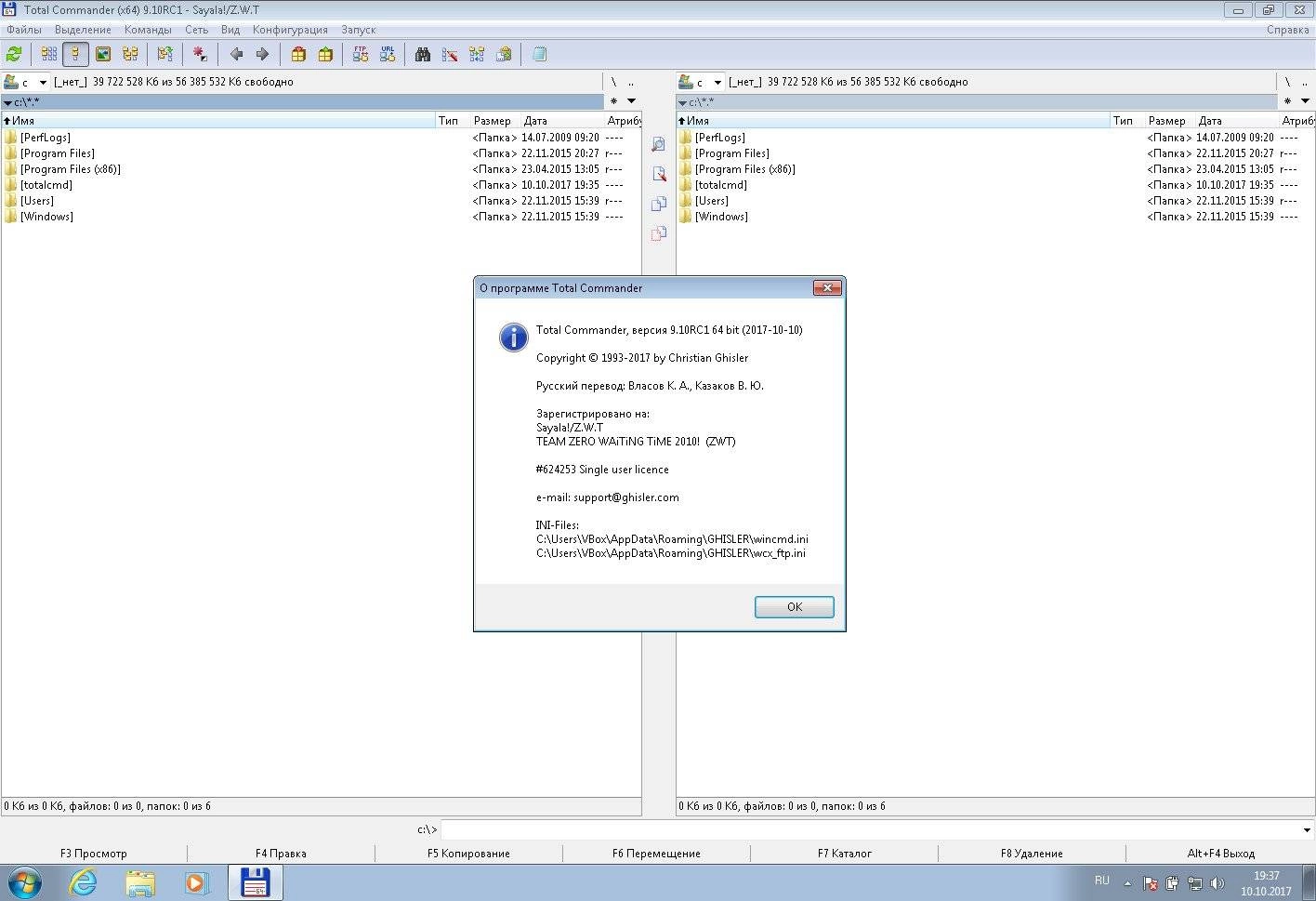Viewport: 1316px width, 901px height.
Task: Open command line history dropdown
Action: click(1307, 830)
